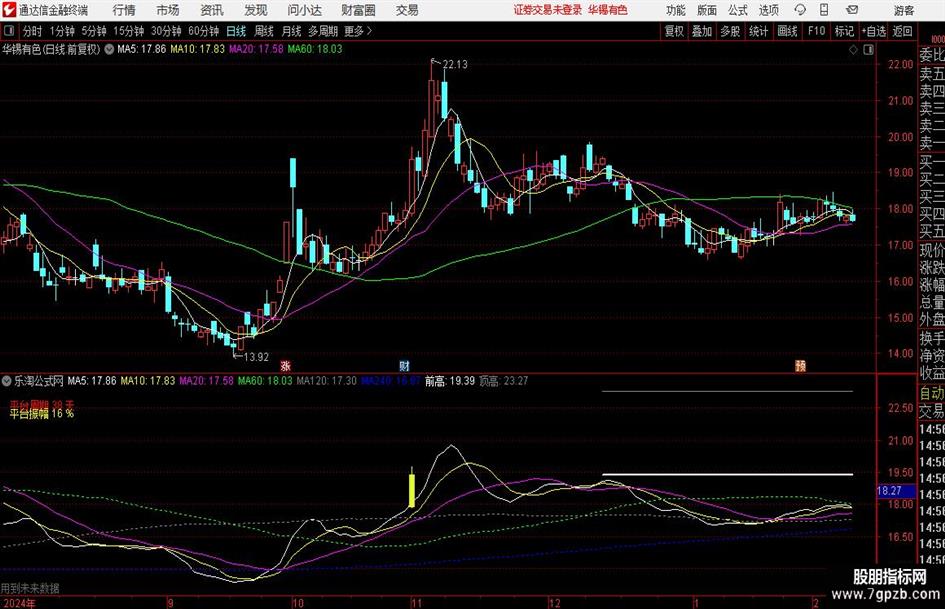
Task: Open the 财富圈 menu
Action: [358, 10]
